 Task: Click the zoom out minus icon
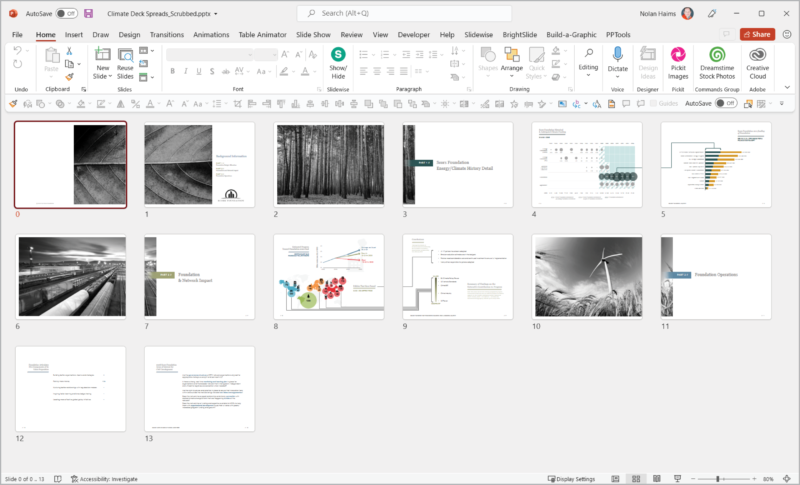pyautogui.click(x=693, y=479)
